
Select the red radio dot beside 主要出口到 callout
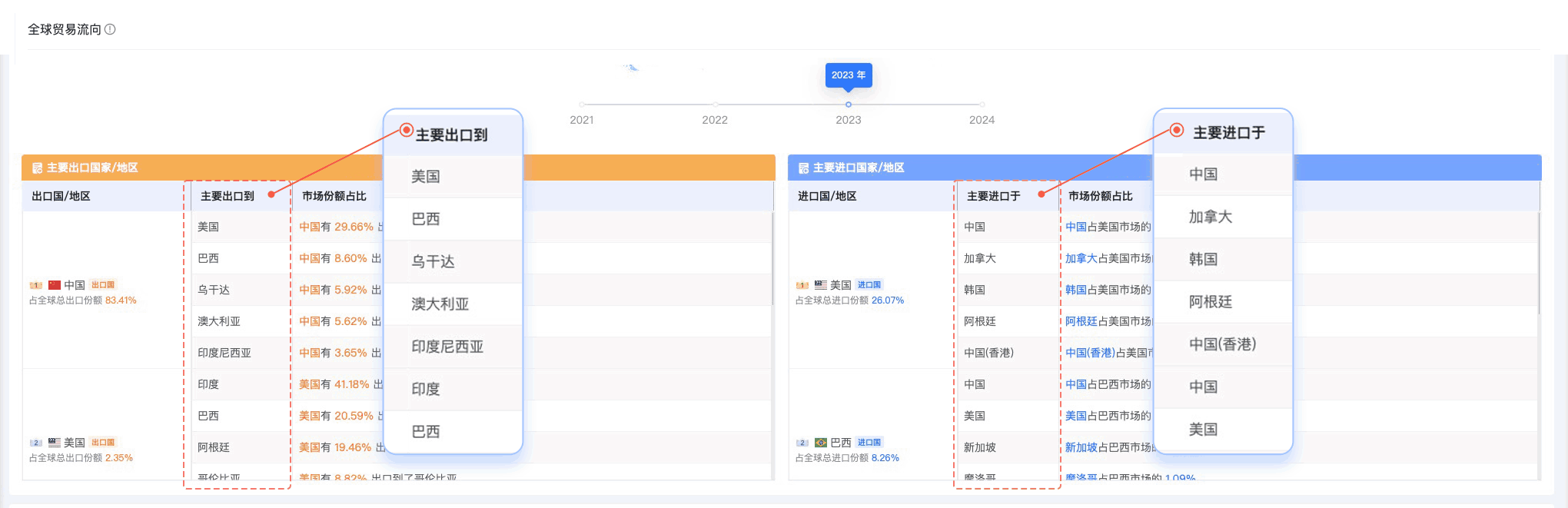click(x=407, y=130)
